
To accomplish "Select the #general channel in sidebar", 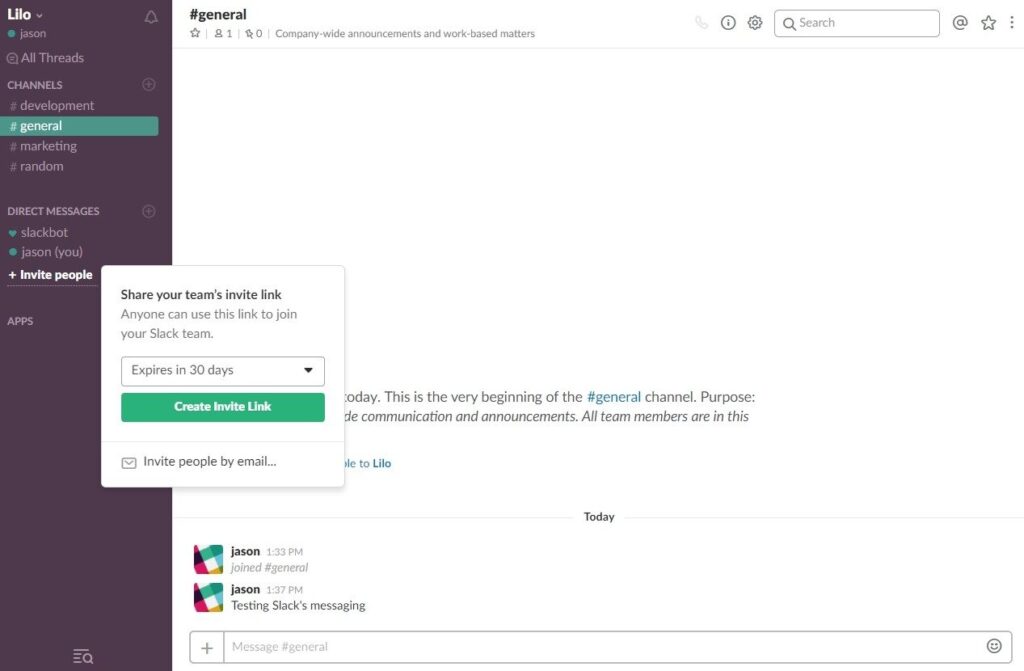I will pos(79,126).
